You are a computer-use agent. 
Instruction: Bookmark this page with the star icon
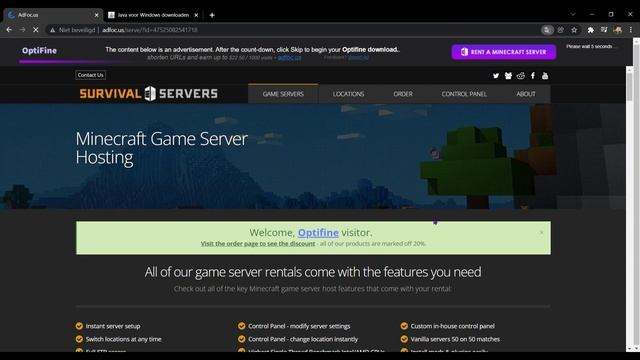click(574, 30)
